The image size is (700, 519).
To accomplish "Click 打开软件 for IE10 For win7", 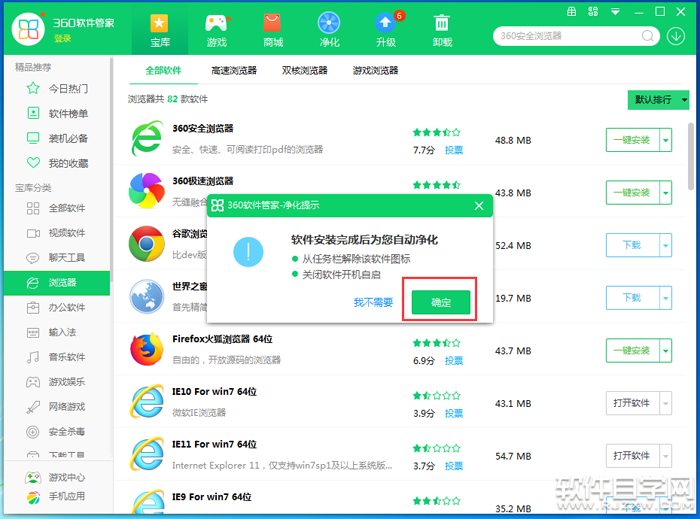I will tap(632, 403).
